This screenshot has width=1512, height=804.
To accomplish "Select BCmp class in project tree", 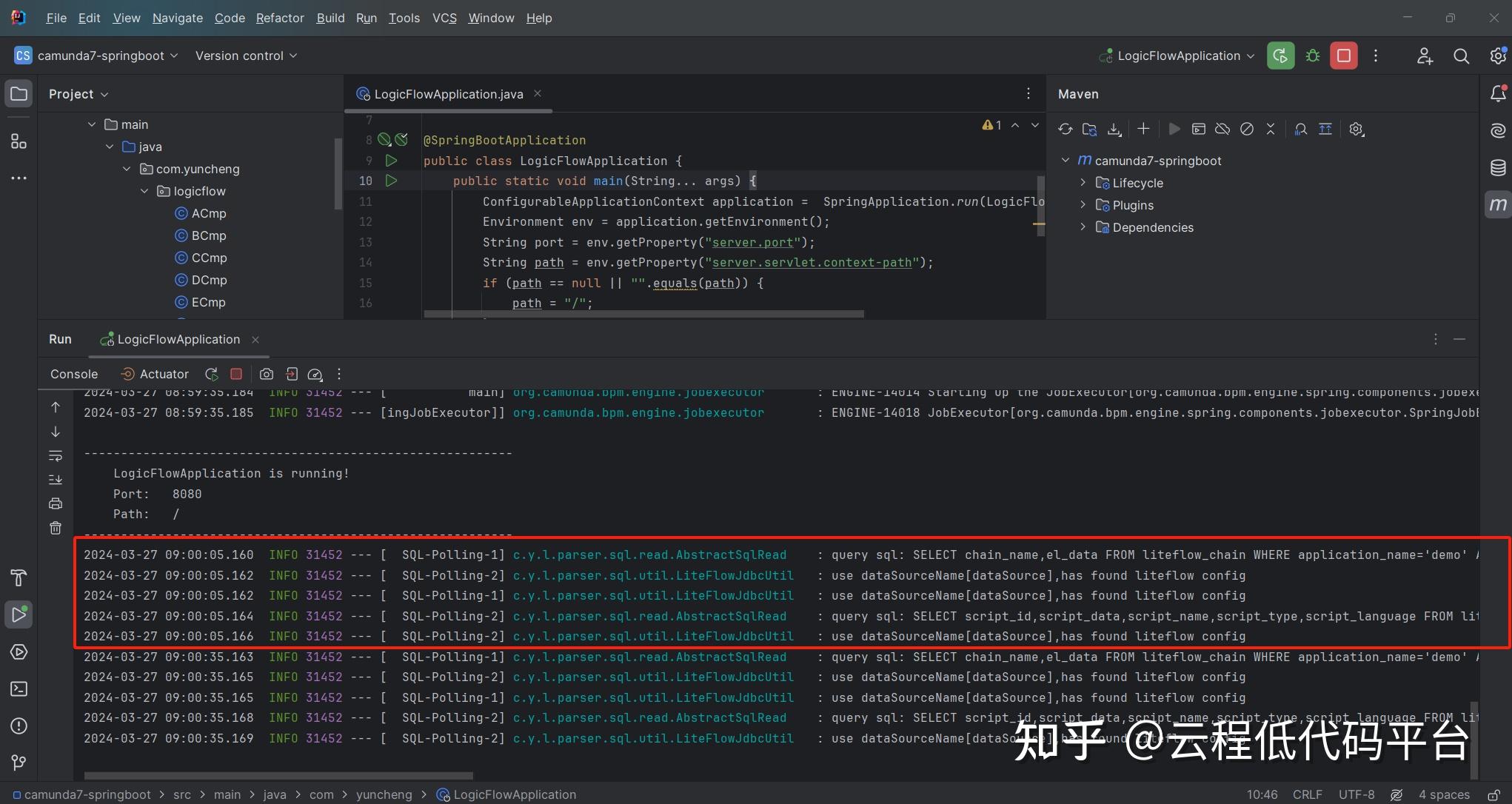I will (208, 235).
